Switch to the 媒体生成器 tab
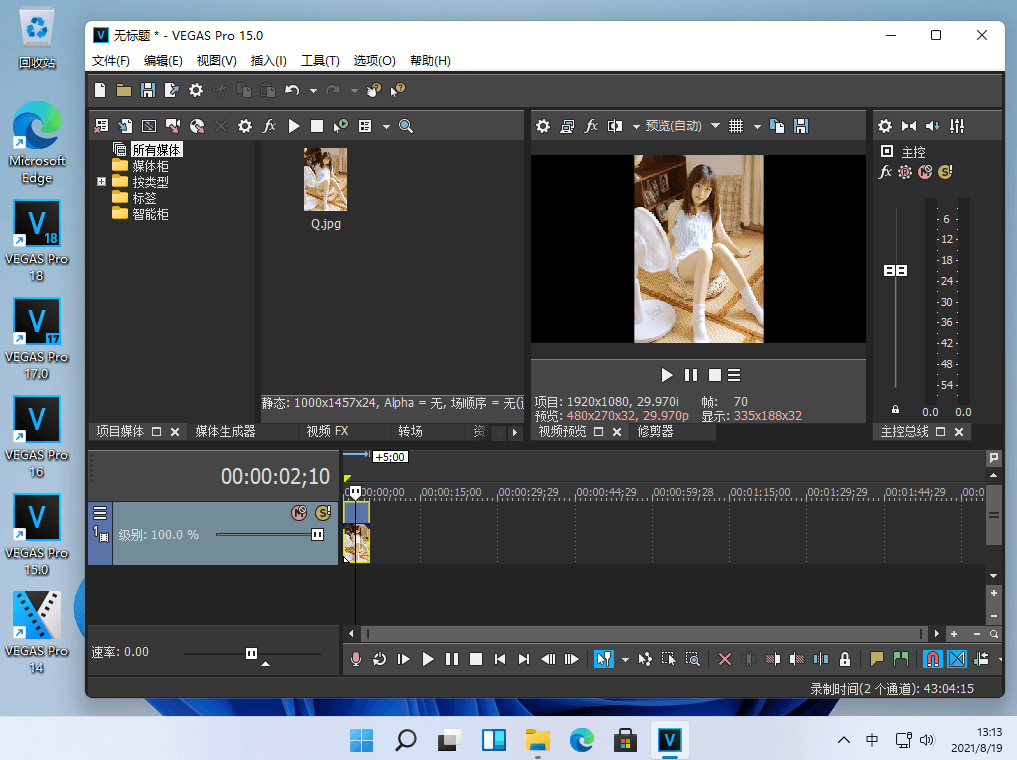1017x760 pixels. (x=226, y=431)
